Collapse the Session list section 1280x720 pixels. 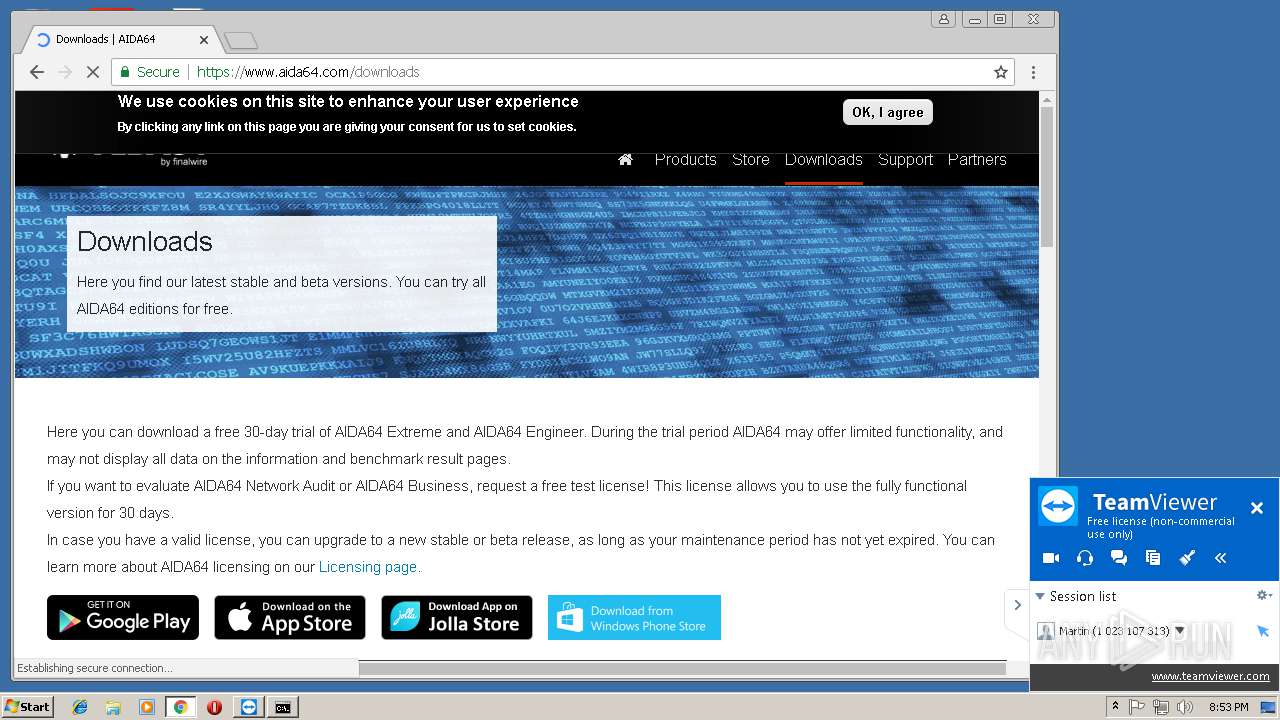pos(1040,596)
